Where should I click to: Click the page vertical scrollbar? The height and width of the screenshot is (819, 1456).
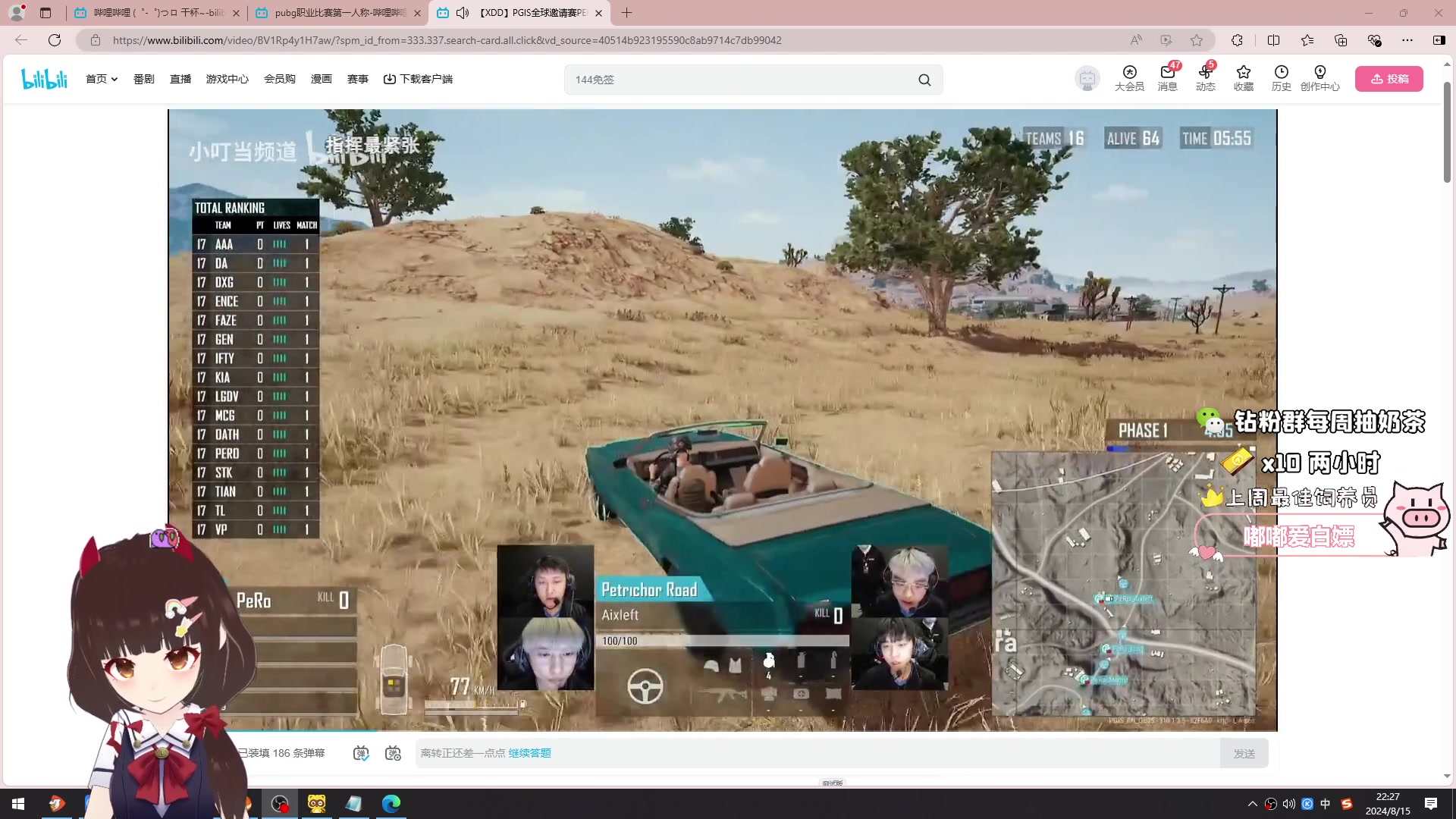pyautogui.click(x=1447, y=133)
